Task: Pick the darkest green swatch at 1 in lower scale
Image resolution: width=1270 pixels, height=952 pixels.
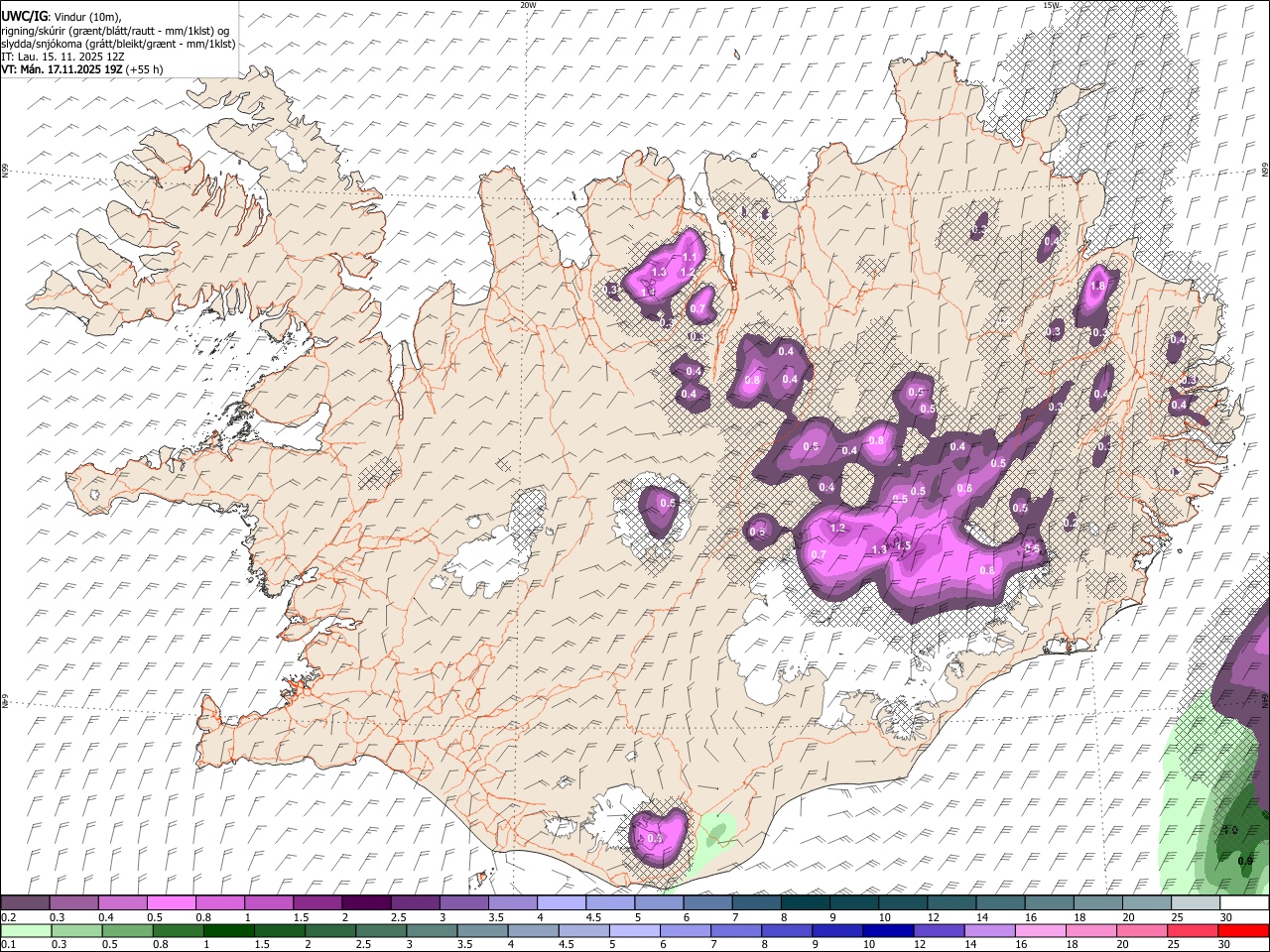Action: [x=228, y=930]
